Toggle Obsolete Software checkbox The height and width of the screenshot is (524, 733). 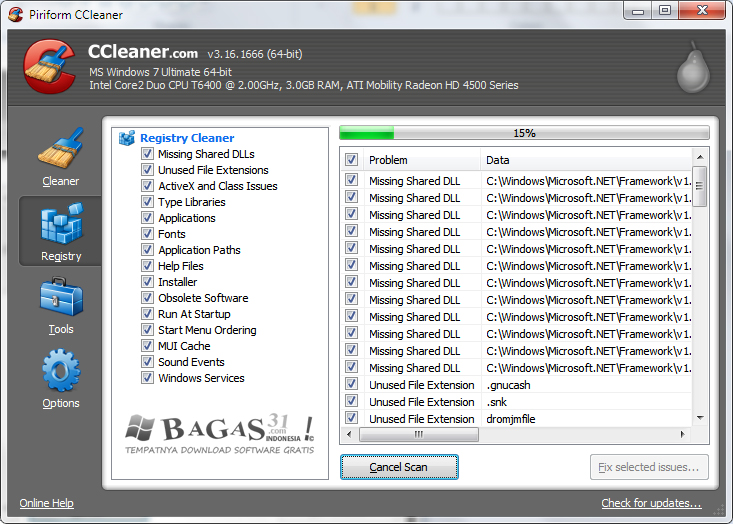tap(147, 297)
